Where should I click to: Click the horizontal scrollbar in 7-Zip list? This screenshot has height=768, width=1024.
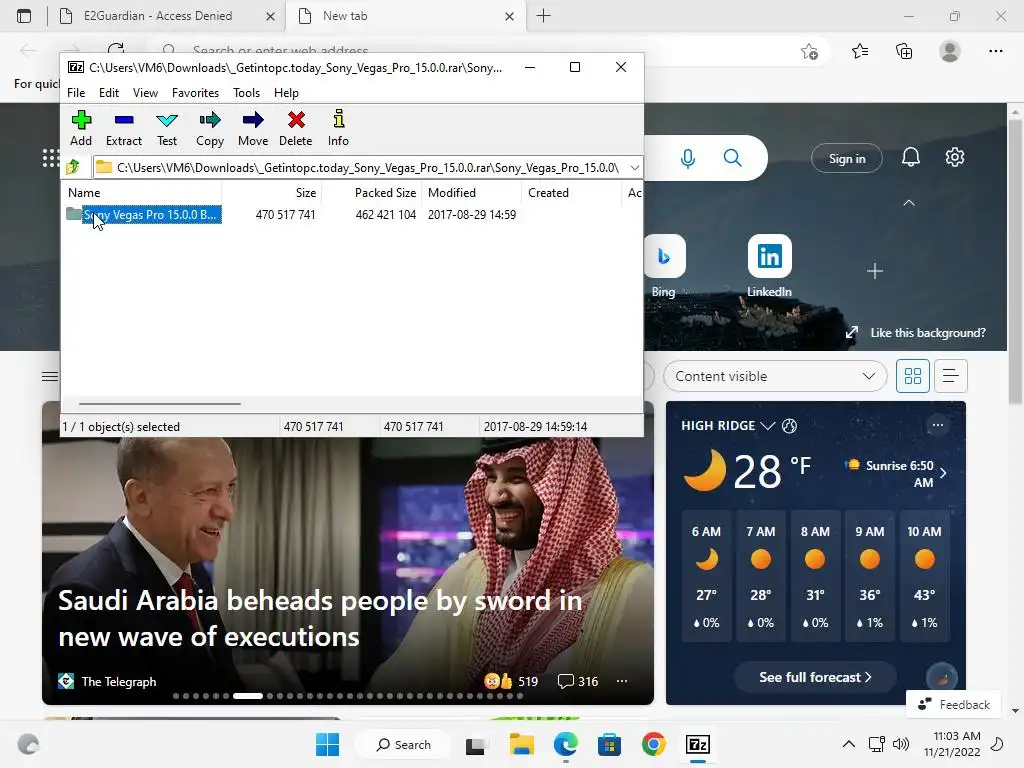tap(160, 404)
